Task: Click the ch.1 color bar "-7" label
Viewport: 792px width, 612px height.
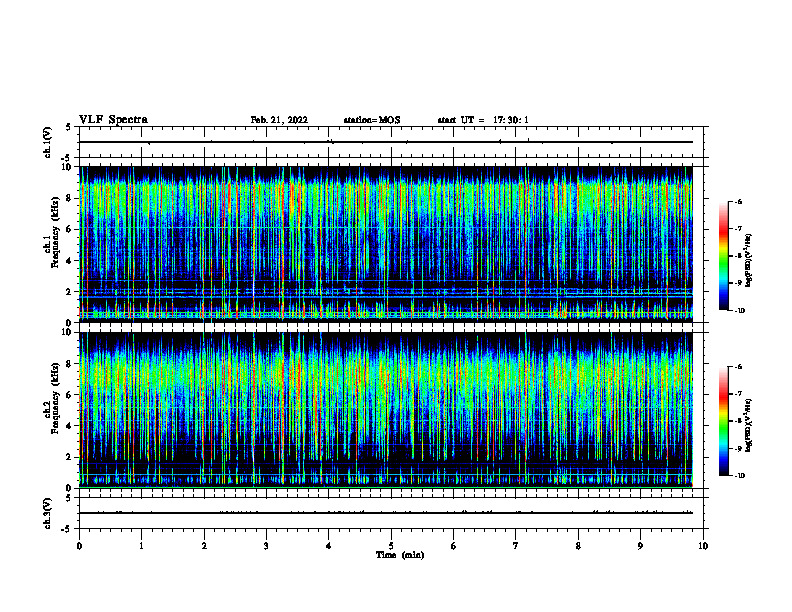Action: point(737,229)
